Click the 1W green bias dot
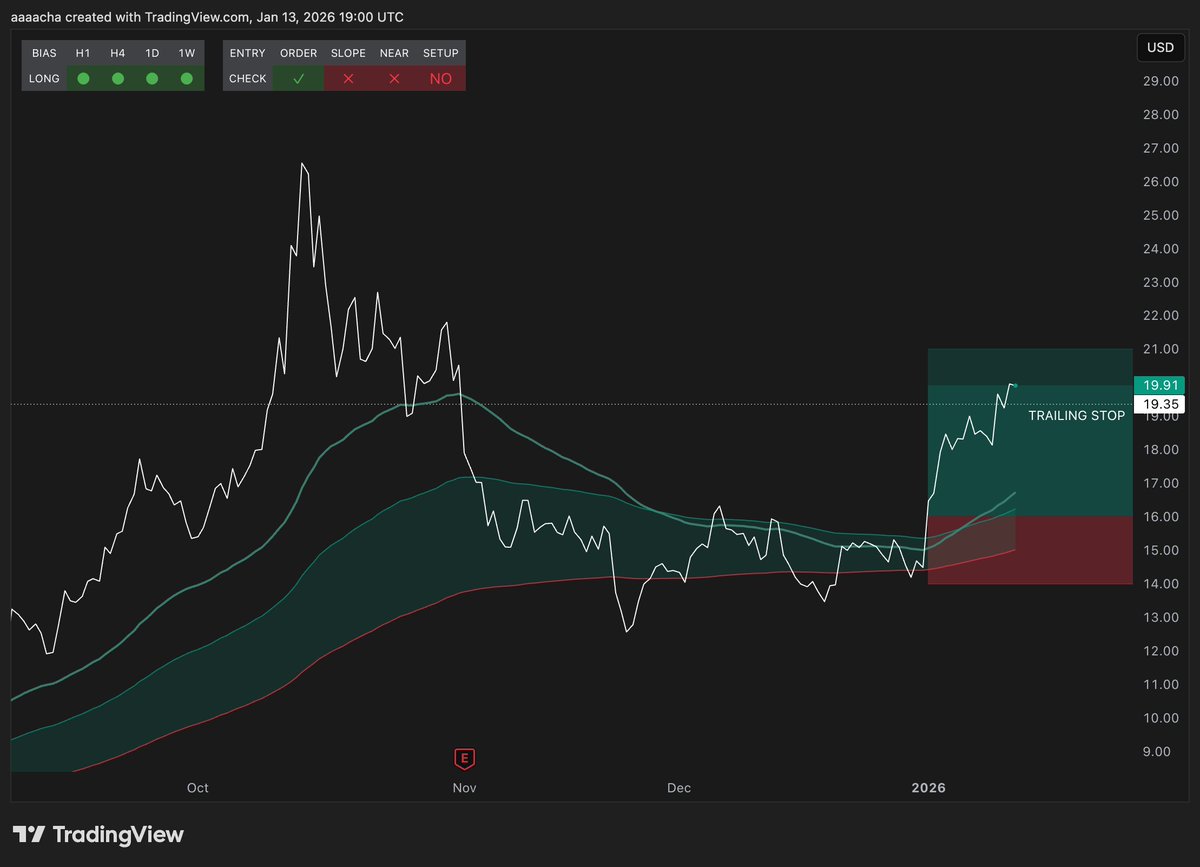Screen dimensions: 1200x867 [x=187, y=78]
